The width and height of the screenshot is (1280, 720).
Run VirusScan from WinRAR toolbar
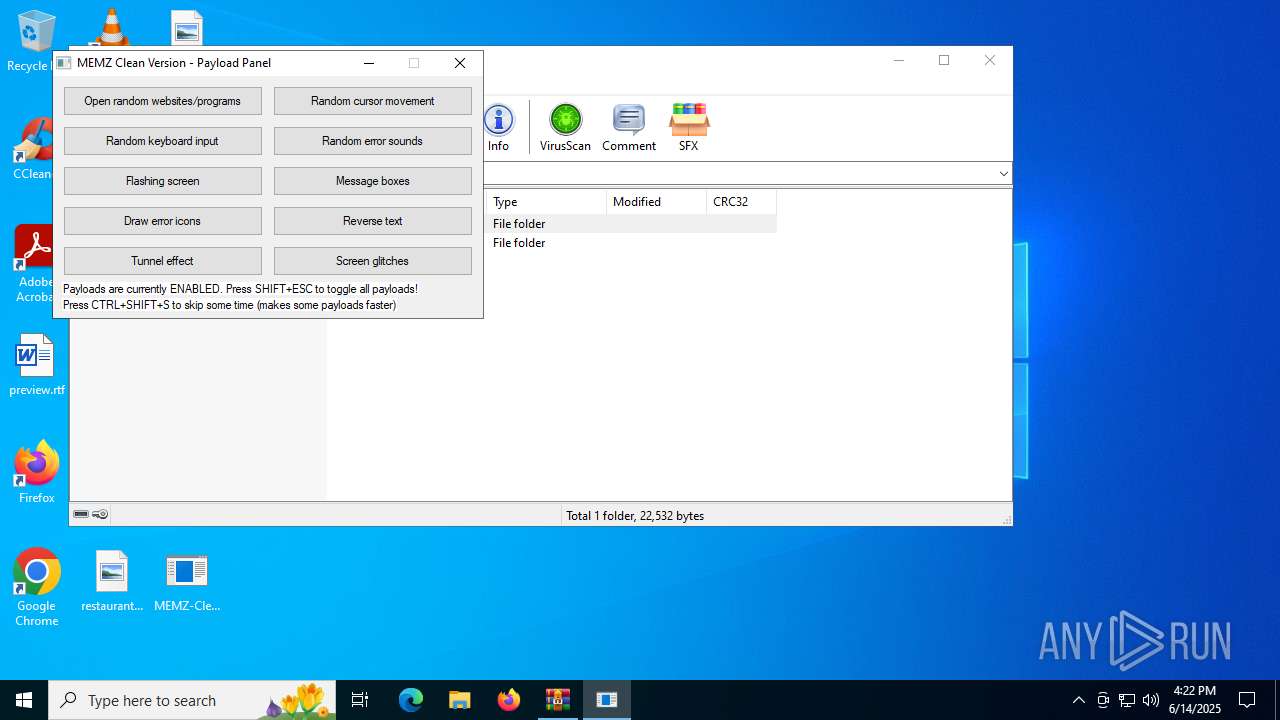(565, 128)
